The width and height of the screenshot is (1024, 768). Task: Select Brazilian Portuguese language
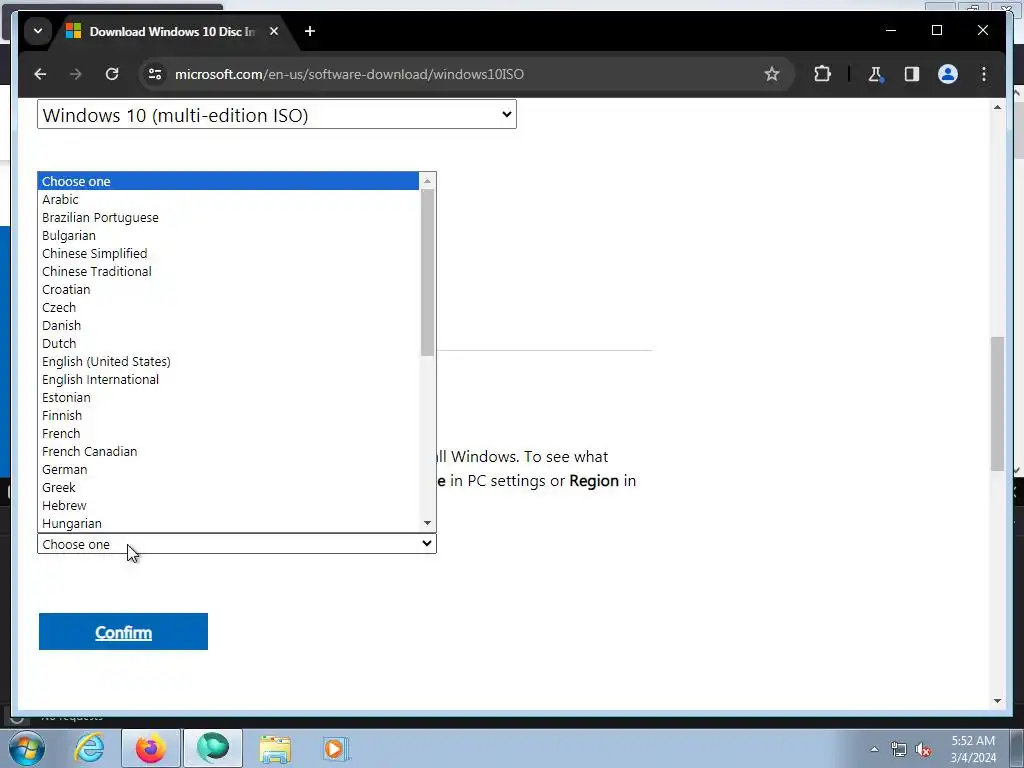(228, 217)
